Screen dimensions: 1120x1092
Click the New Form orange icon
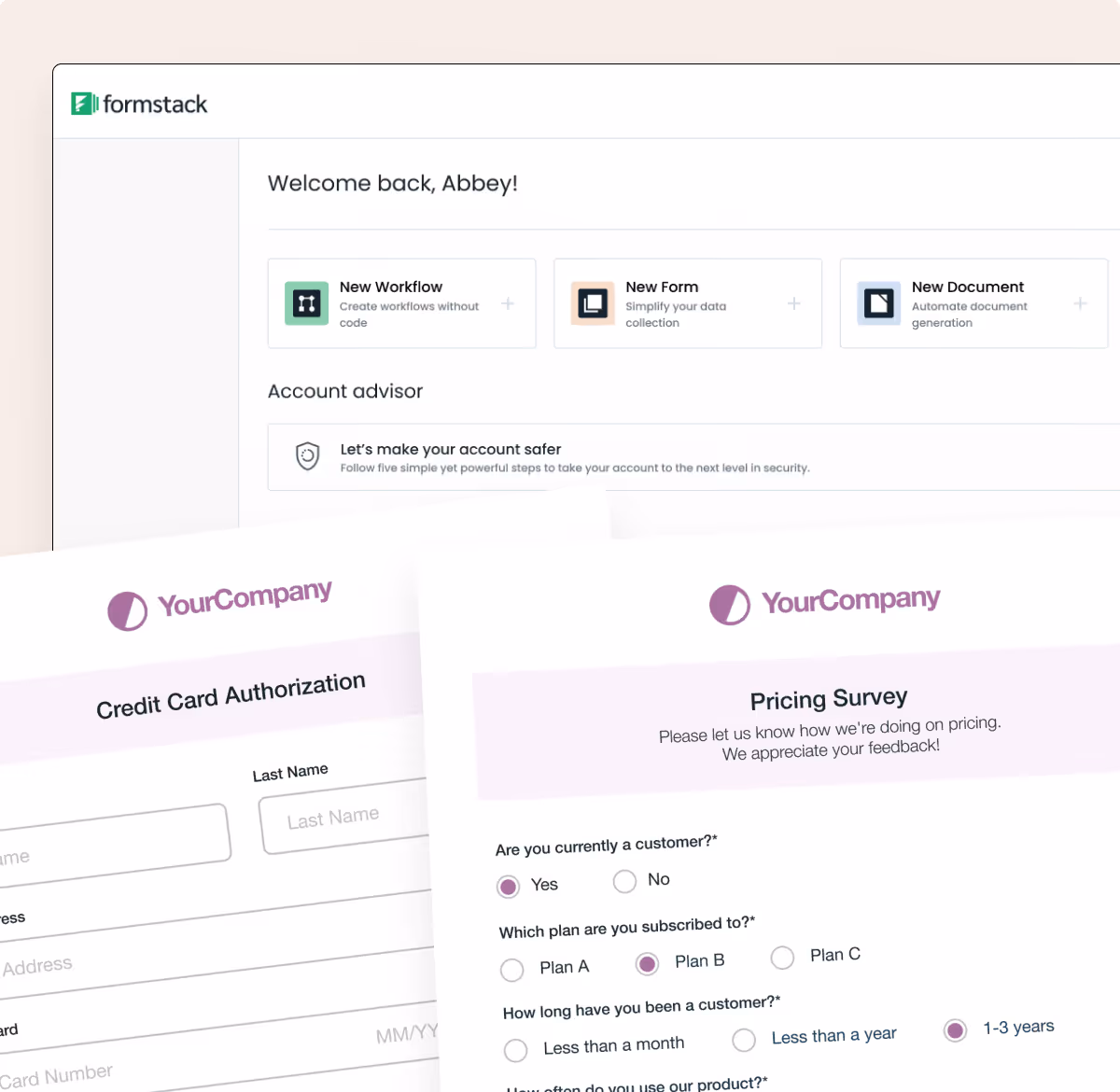pos(593,303)
